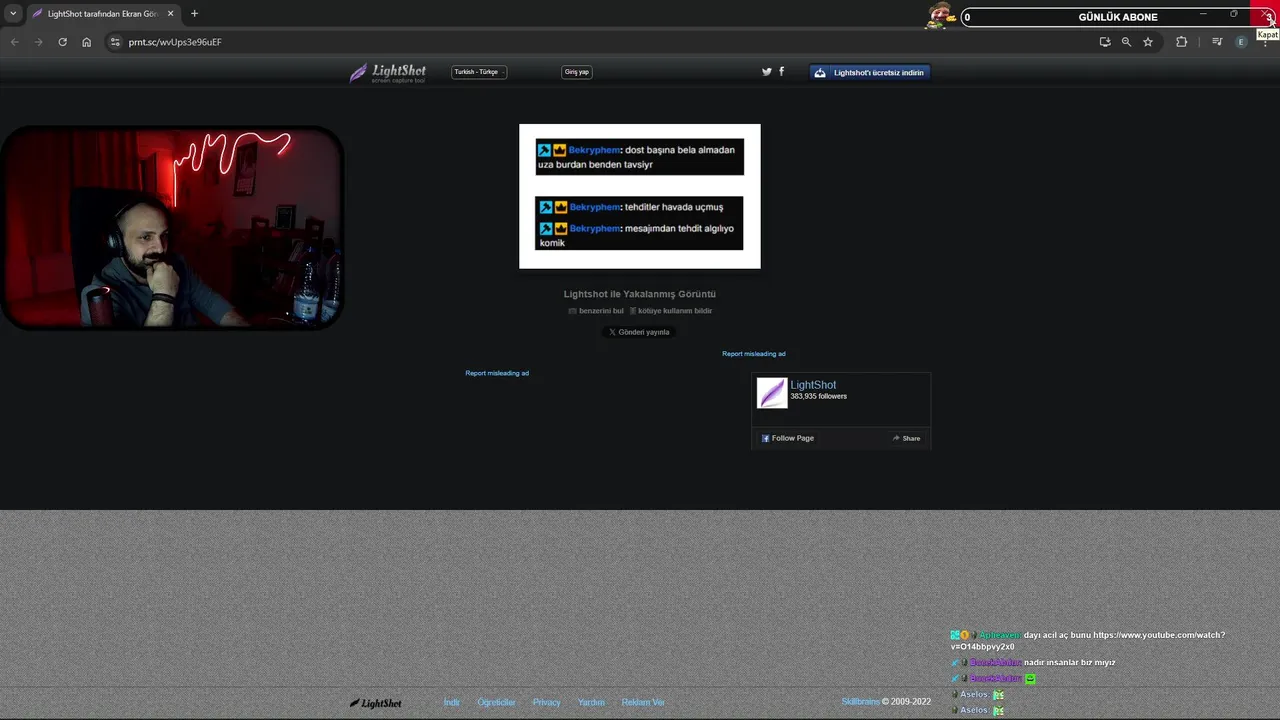Open the Privacy footer link

coord(547,702)
